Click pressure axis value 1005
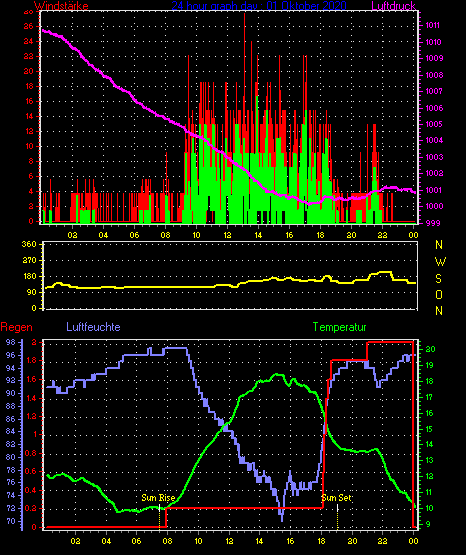The height and width of the screenshot is (555, 466). click(x=434, y=124)
